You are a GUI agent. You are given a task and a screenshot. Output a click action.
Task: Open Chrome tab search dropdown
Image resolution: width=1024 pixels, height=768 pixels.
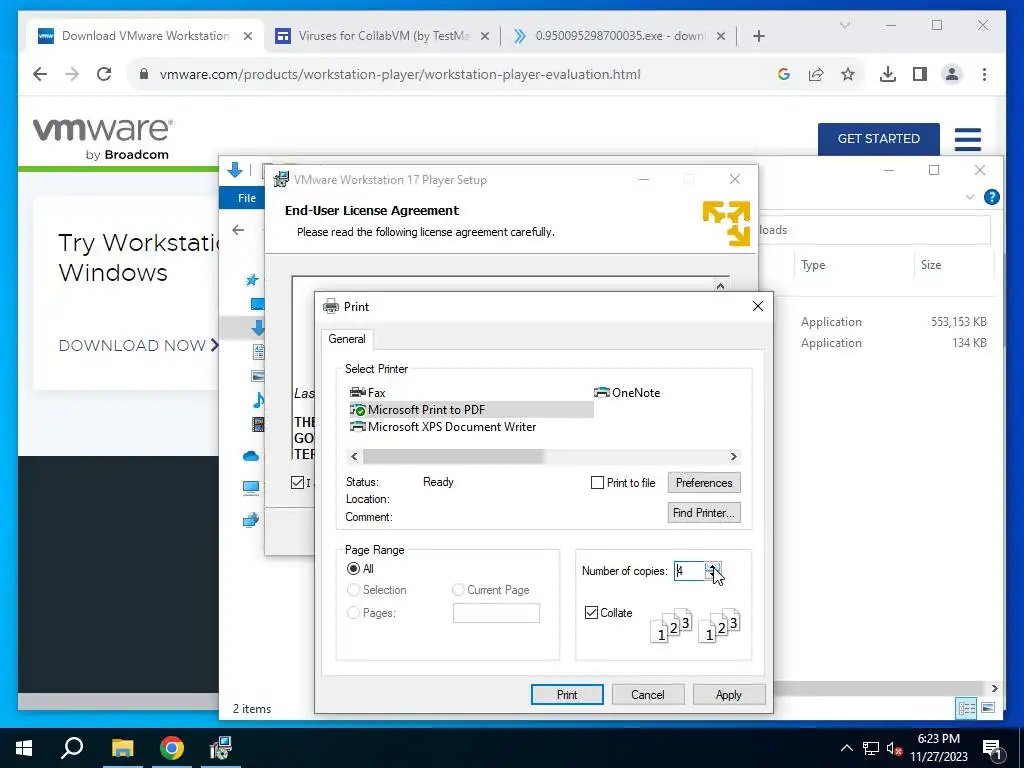click(x=844, y=25)
